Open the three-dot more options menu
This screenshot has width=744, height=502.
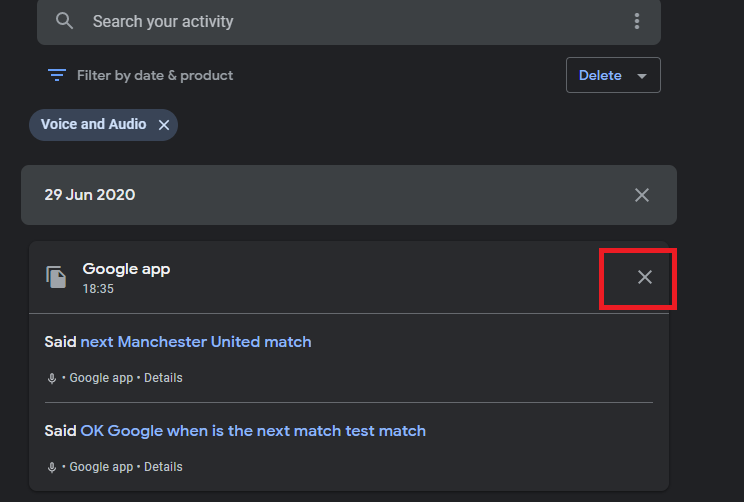(x=637, y=21)
